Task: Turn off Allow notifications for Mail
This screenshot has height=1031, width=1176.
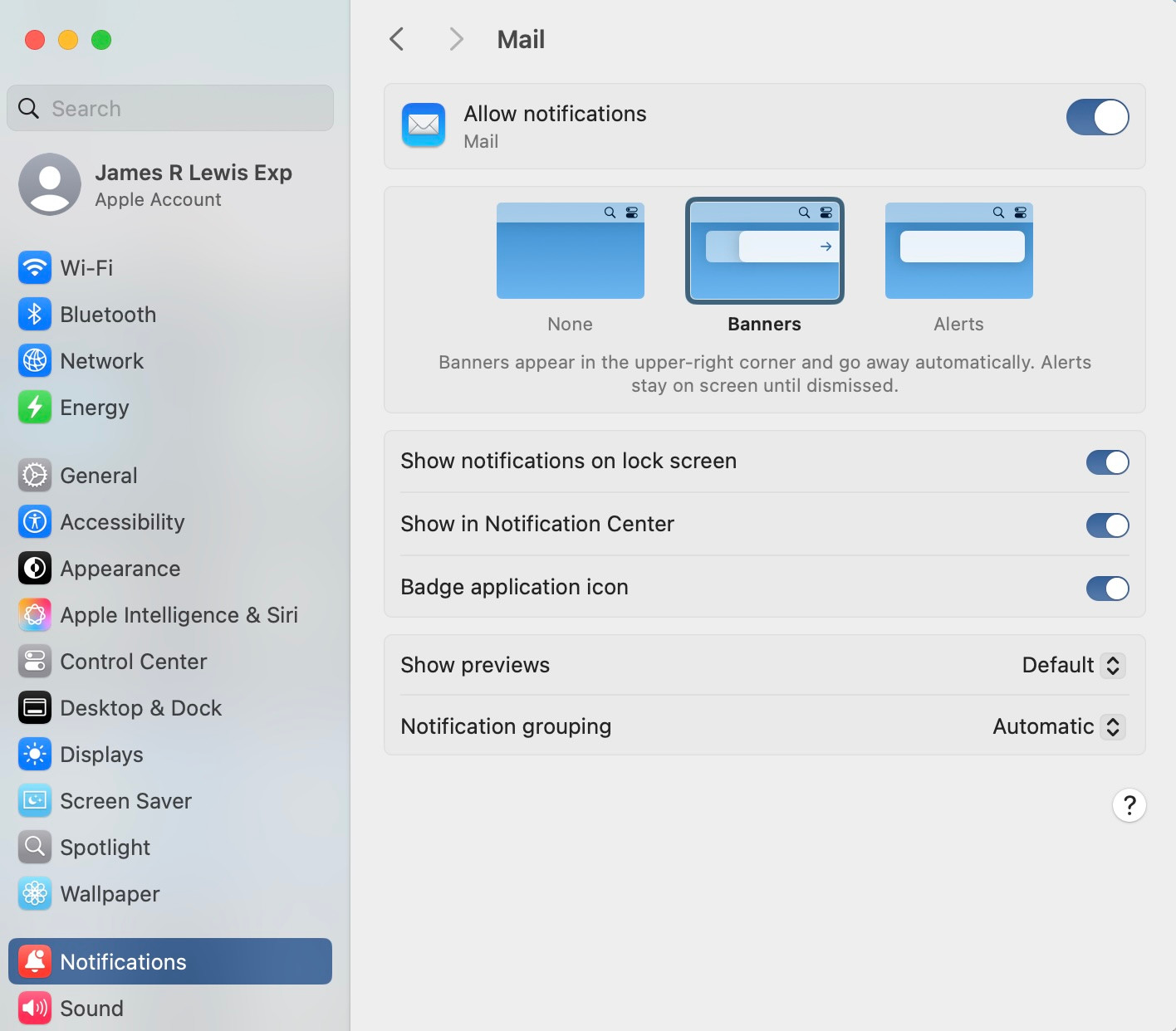Action: [x=1098, y=117]
